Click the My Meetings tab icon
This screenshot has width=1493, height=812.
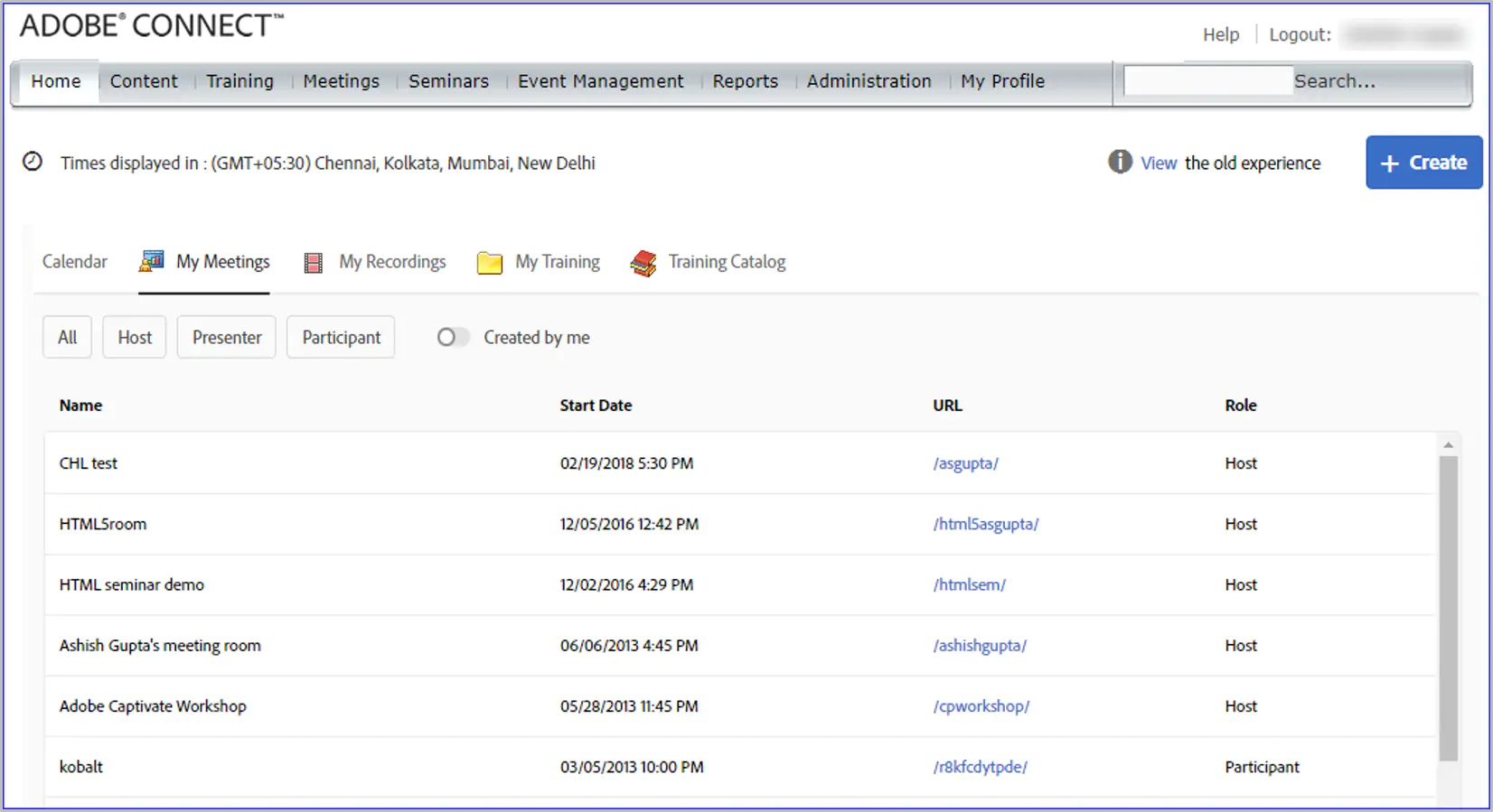click(x=151, y=262)
